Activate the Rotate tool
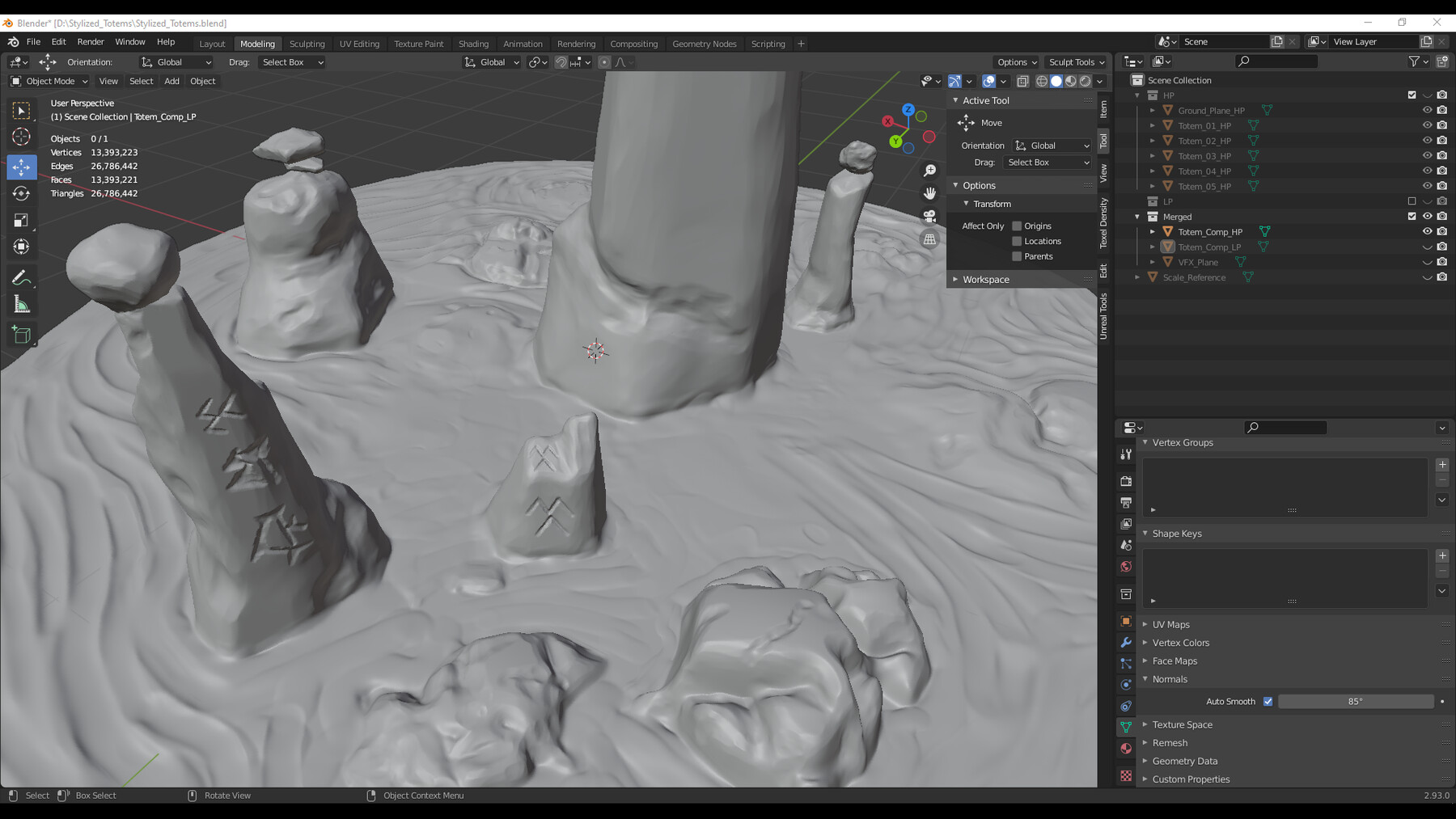1456x819 pixels. (x=21, y=193)
